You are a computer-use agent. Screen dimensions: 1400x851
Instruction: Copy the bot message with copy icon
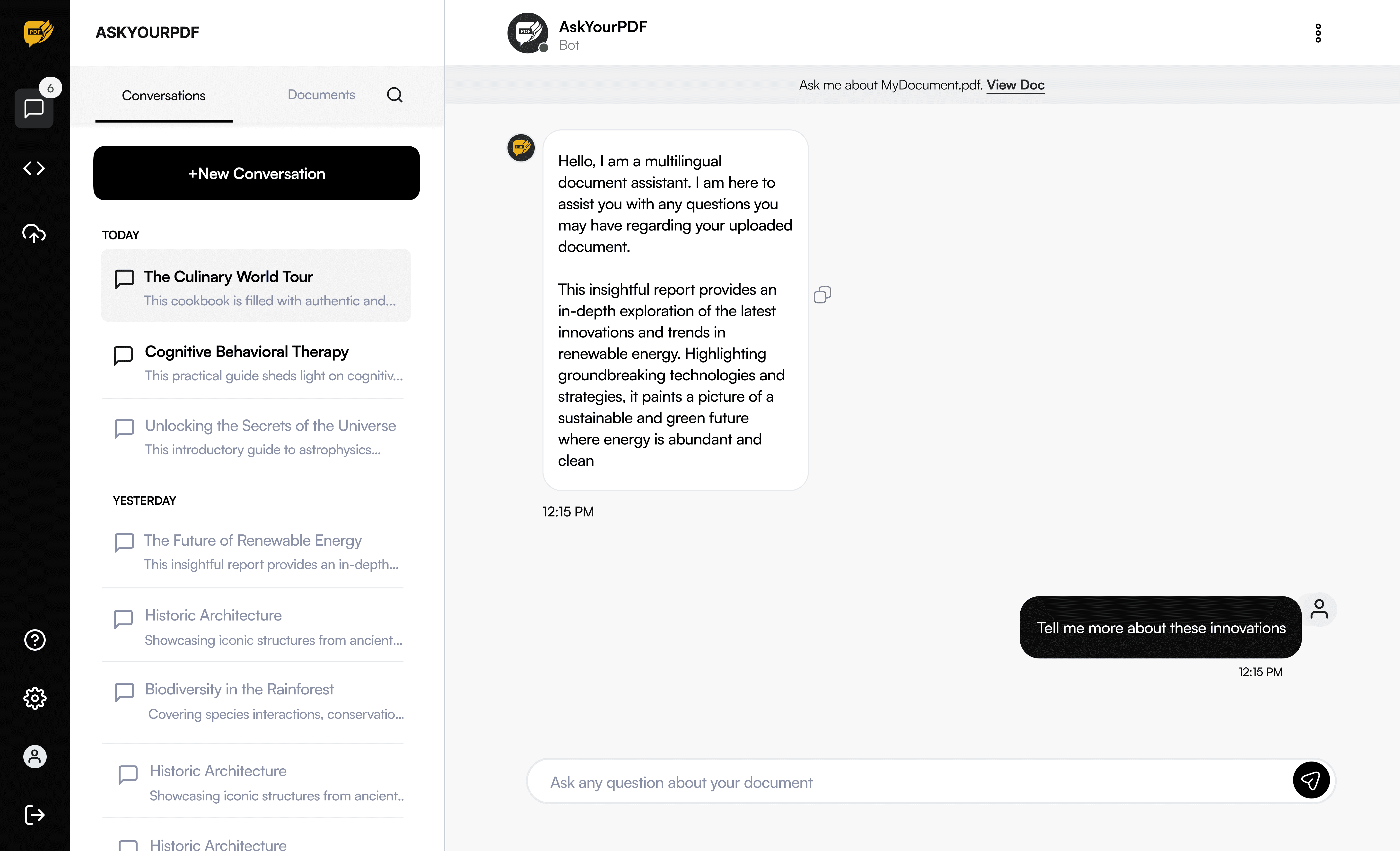click(x=822, y=294)
